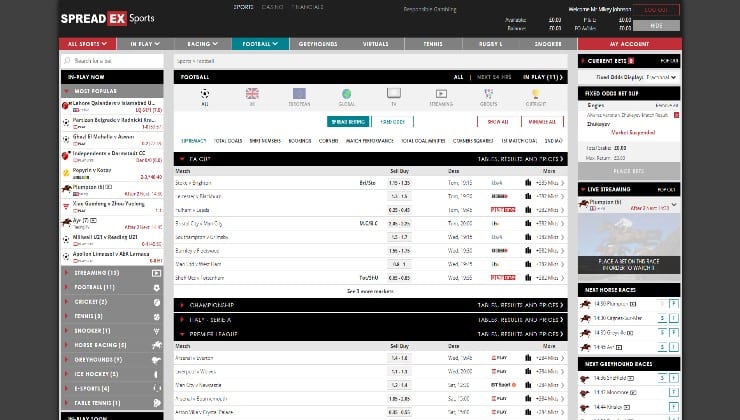This screenshot has height=420, width=740.
Task: Open the Fixed Odds Display format dropdown
Action: pyautogui.click(x=661, y=77)
